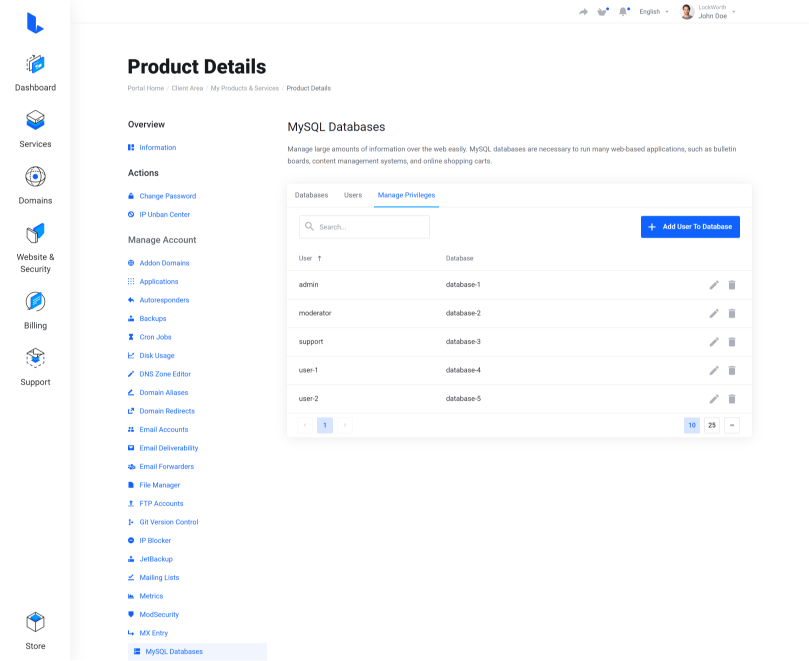The image size is (809, 661).
Task: Open My Products & Services breadcrumb
Action: [x=245, y=88]
